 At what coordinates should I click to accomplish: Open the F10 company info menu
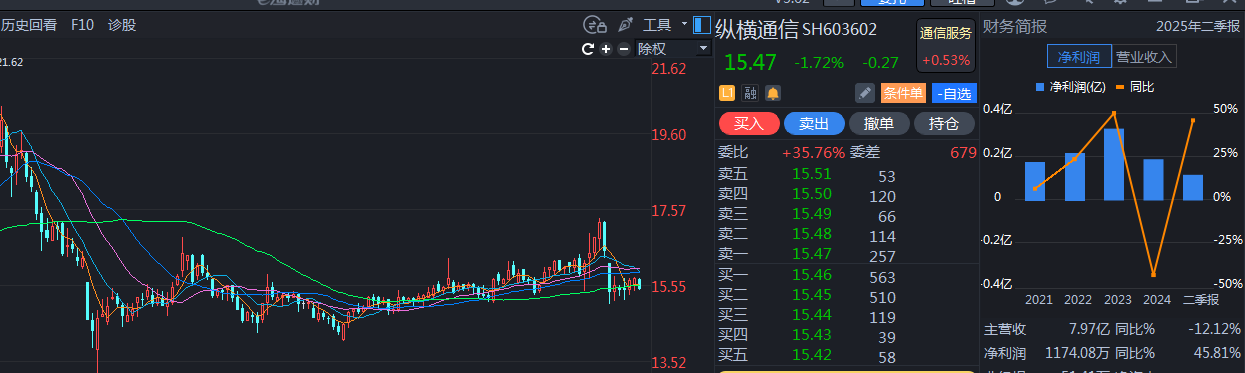(x=82, y=25)
